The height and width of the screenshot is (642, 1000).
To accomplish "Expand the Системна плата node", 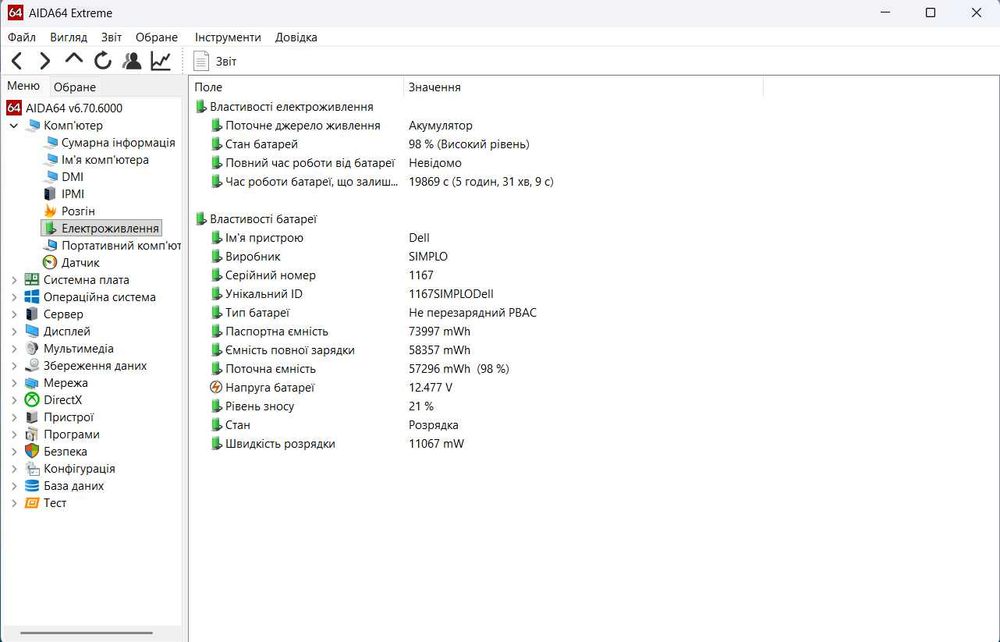I will (x=14, y=280).
